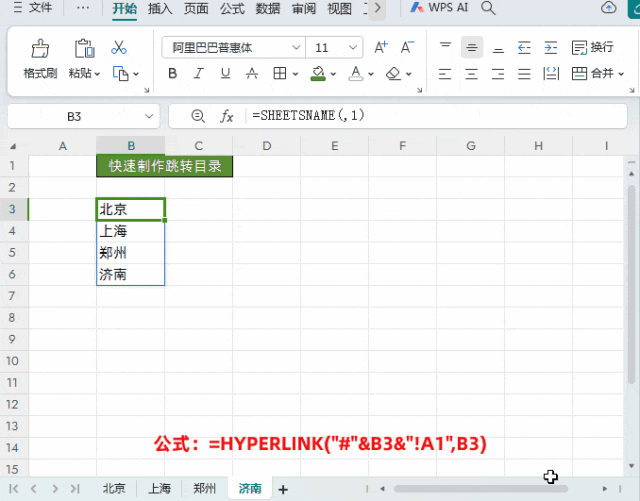Screen dimensions: 640x501
Task: Click the formula bar input field
Action: click(437, 116)
